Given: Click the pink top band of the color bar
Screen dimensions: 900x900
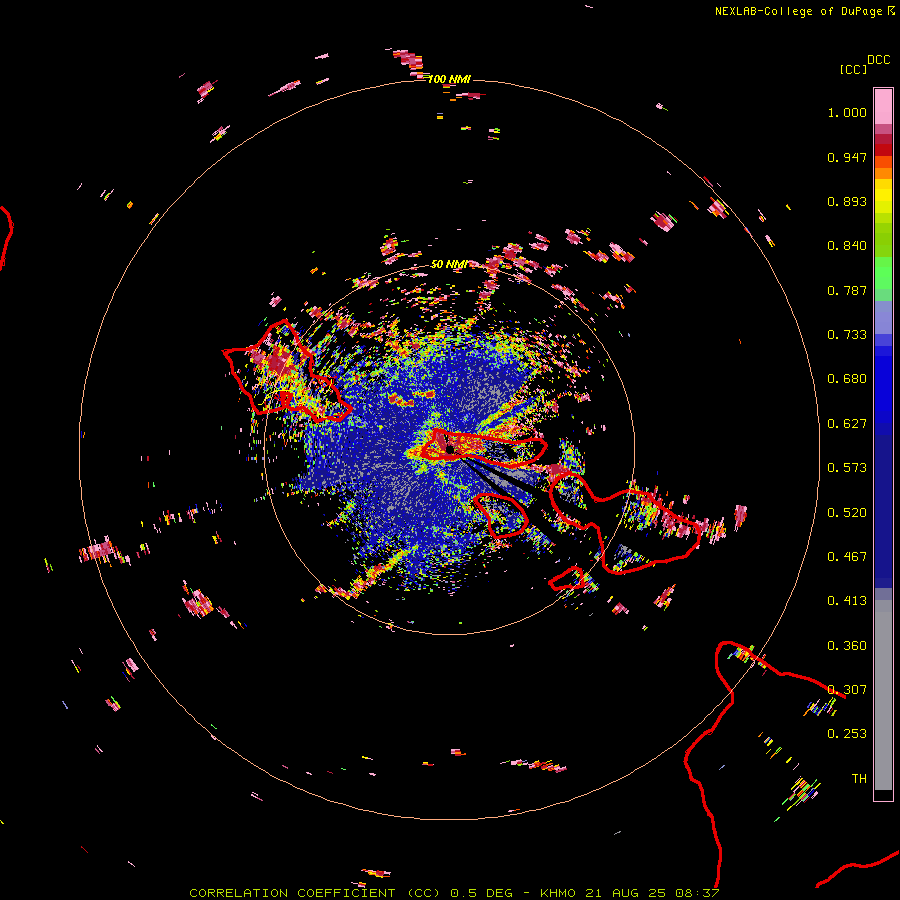Looking at the screenshot, I should [883, 107].
